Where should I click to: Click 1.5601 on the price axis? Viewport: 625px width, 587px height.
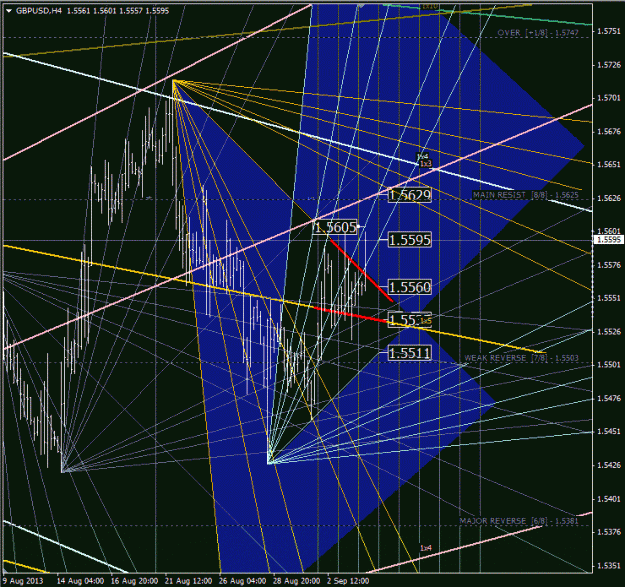[x=609, y=231]
